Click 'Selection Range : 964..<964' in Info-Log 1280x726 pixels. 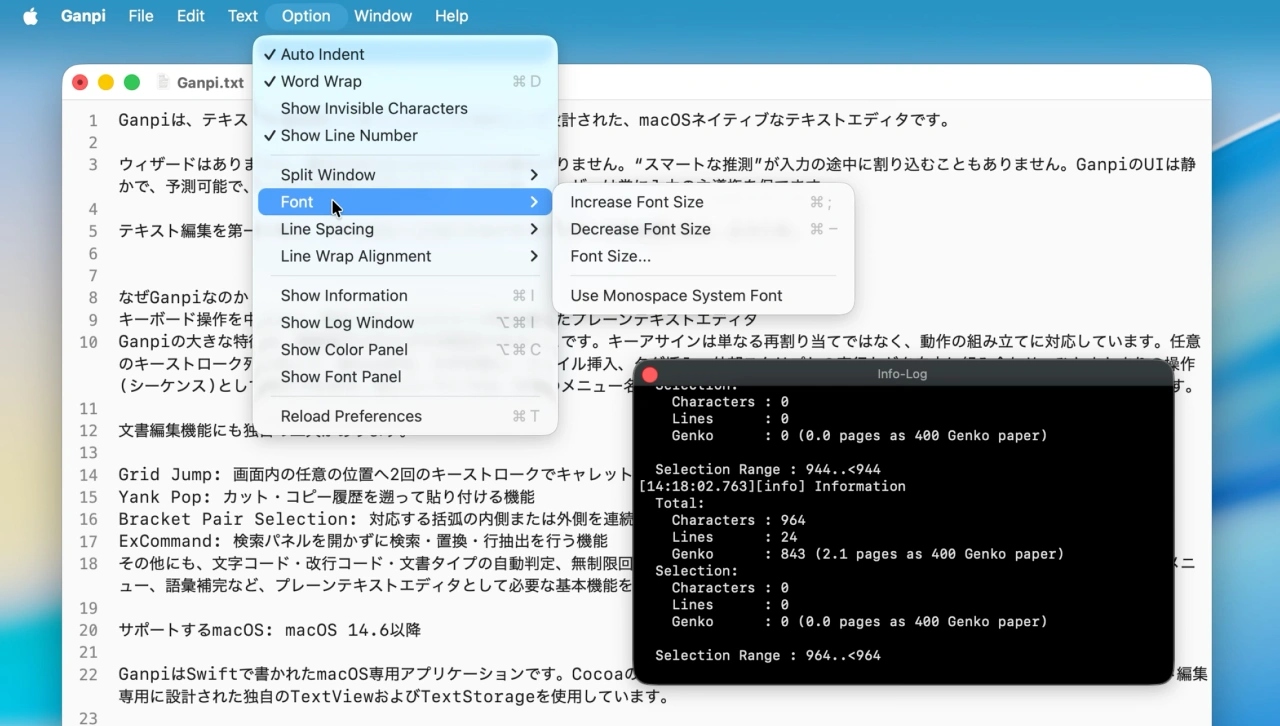pyautogui.click(x=768, y=656)
